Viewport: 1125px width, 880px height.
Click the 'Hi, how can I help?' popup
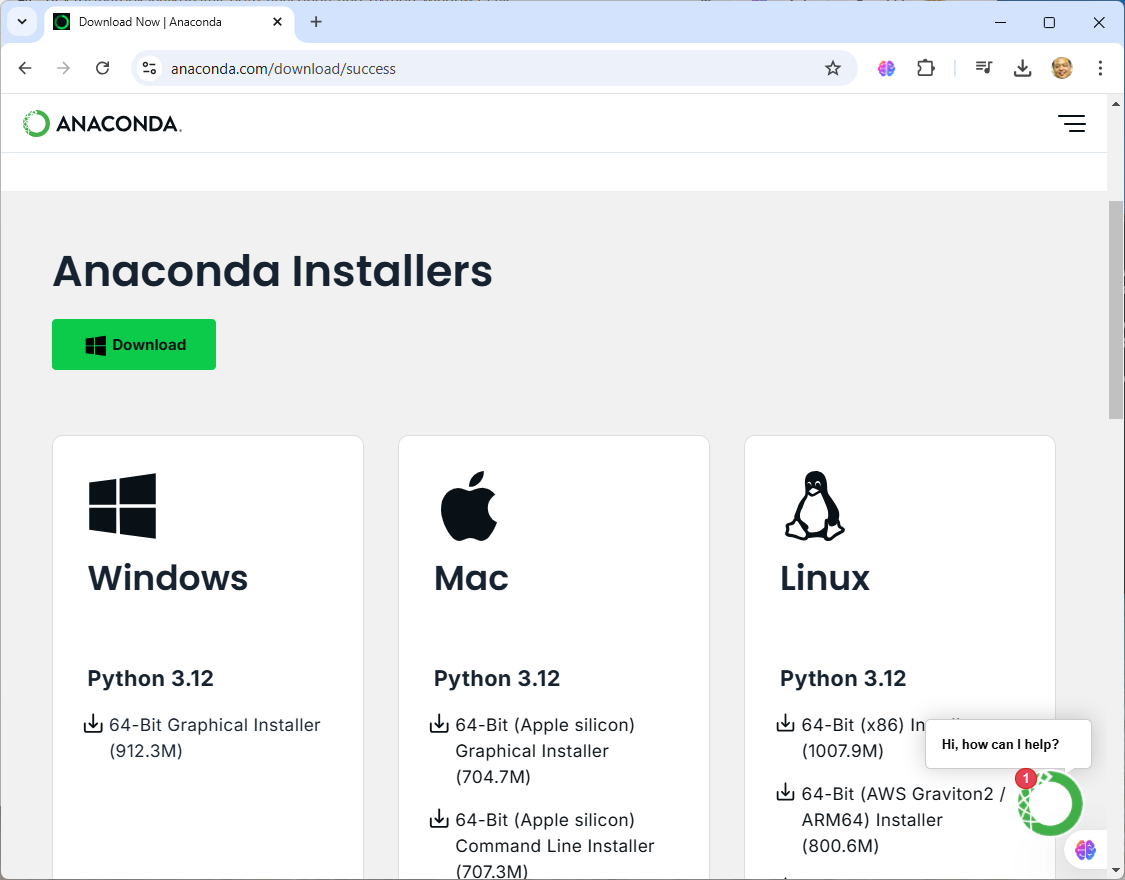[1008, 744]
